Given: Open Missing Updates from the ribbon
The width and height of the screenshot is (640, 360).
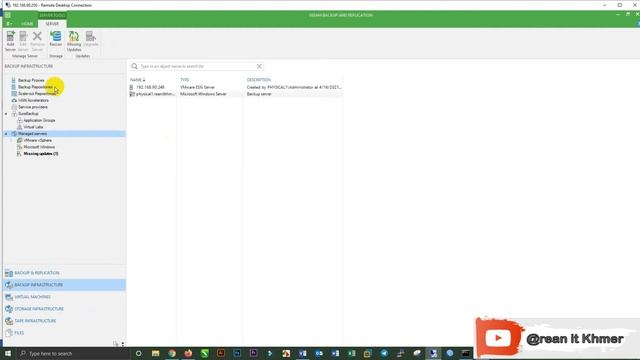Looking at the screenshot, I should [x=74, y=41].
